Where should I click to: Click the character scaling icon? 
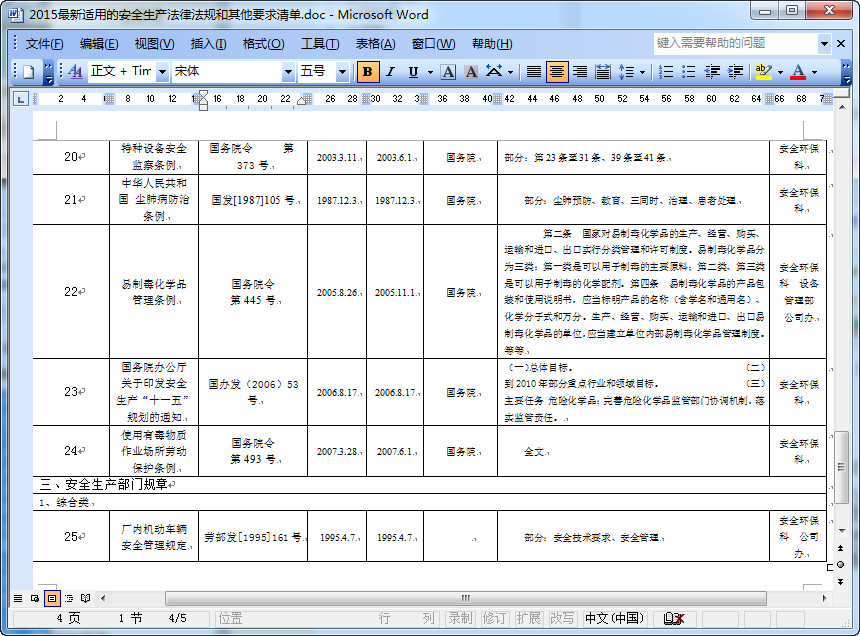coord(494,72)
